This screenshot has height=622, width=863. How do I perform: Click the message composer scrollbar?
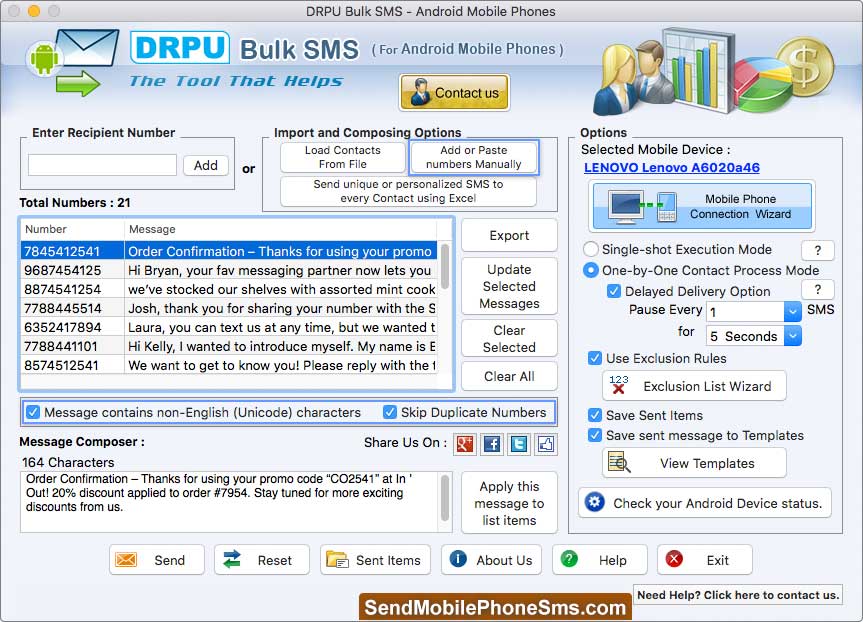(445, 498)
